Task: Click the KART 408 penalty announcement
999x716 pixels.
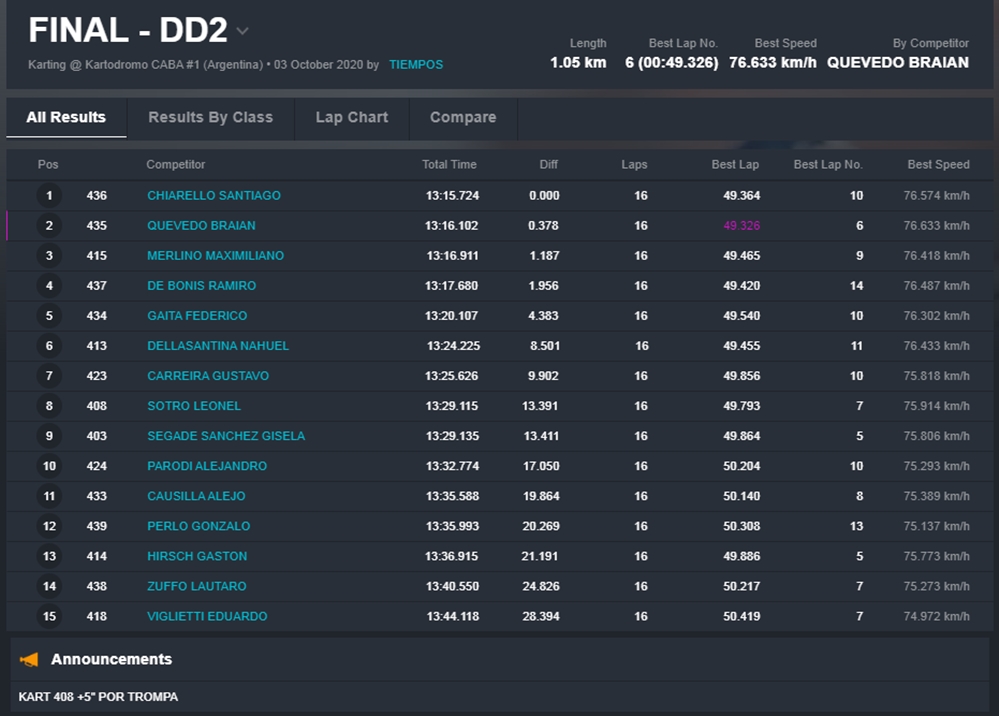Action: click(98, 696)
